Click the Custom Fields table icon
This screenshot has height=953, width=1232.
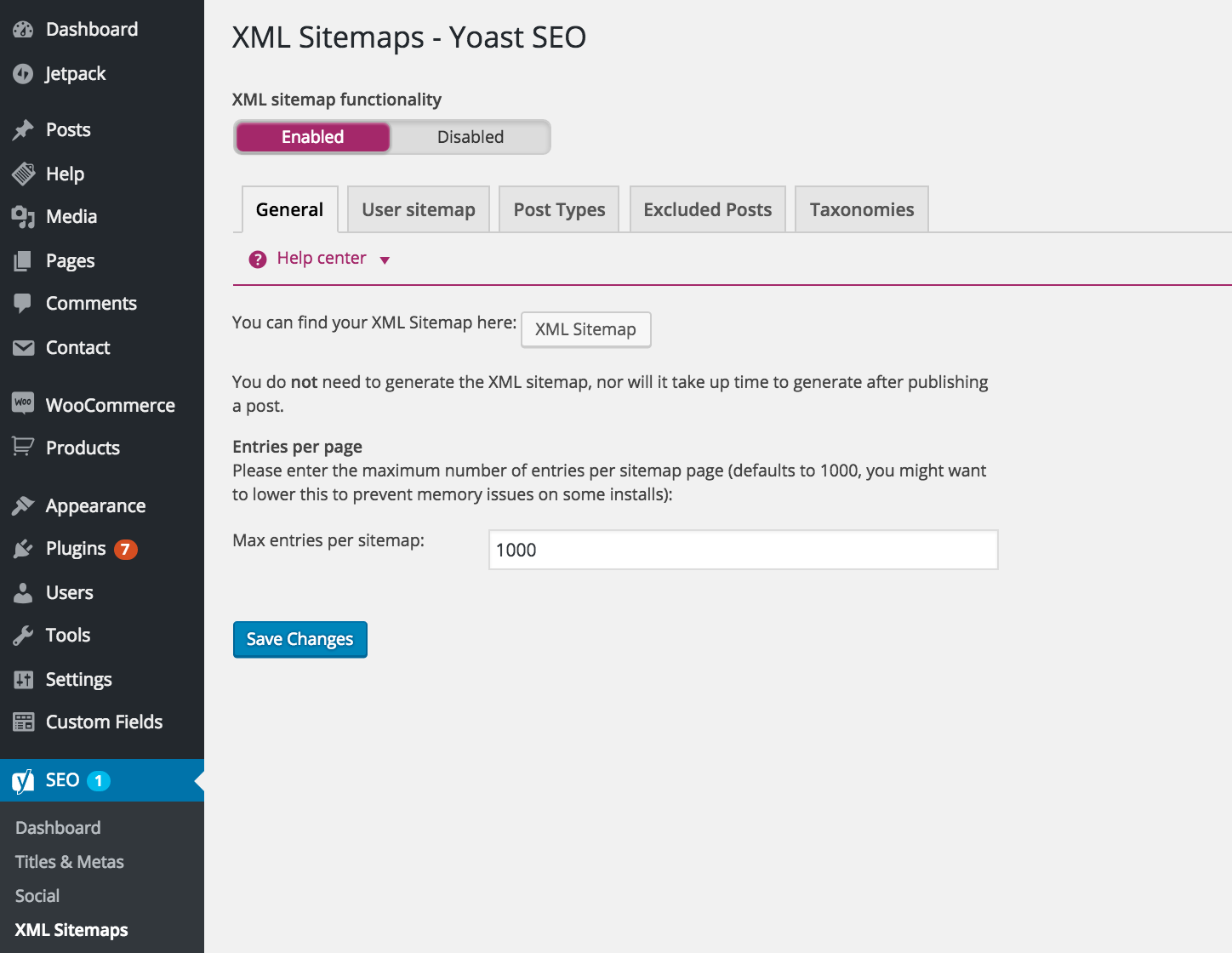coord(23,722)
